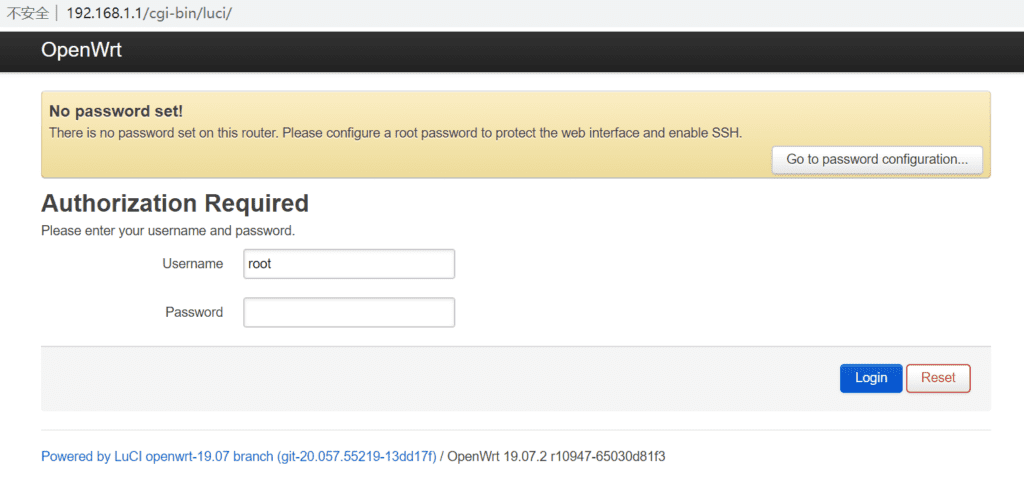
Task: Click the No password set! heading
Action: click(116, 111)
